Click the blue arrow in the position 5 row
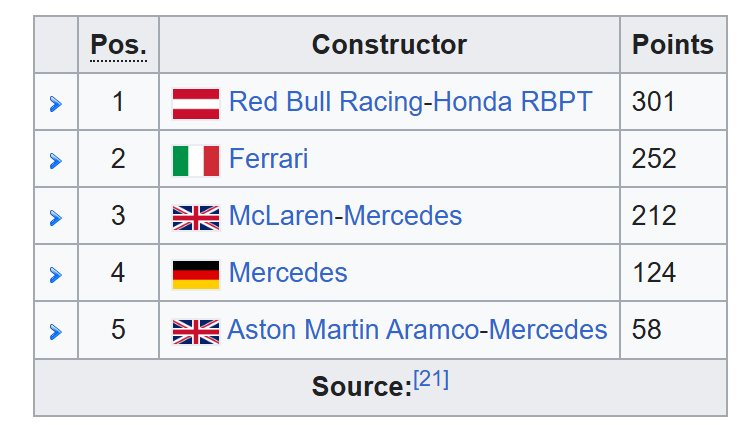742x425 pixels. point(56,331)
